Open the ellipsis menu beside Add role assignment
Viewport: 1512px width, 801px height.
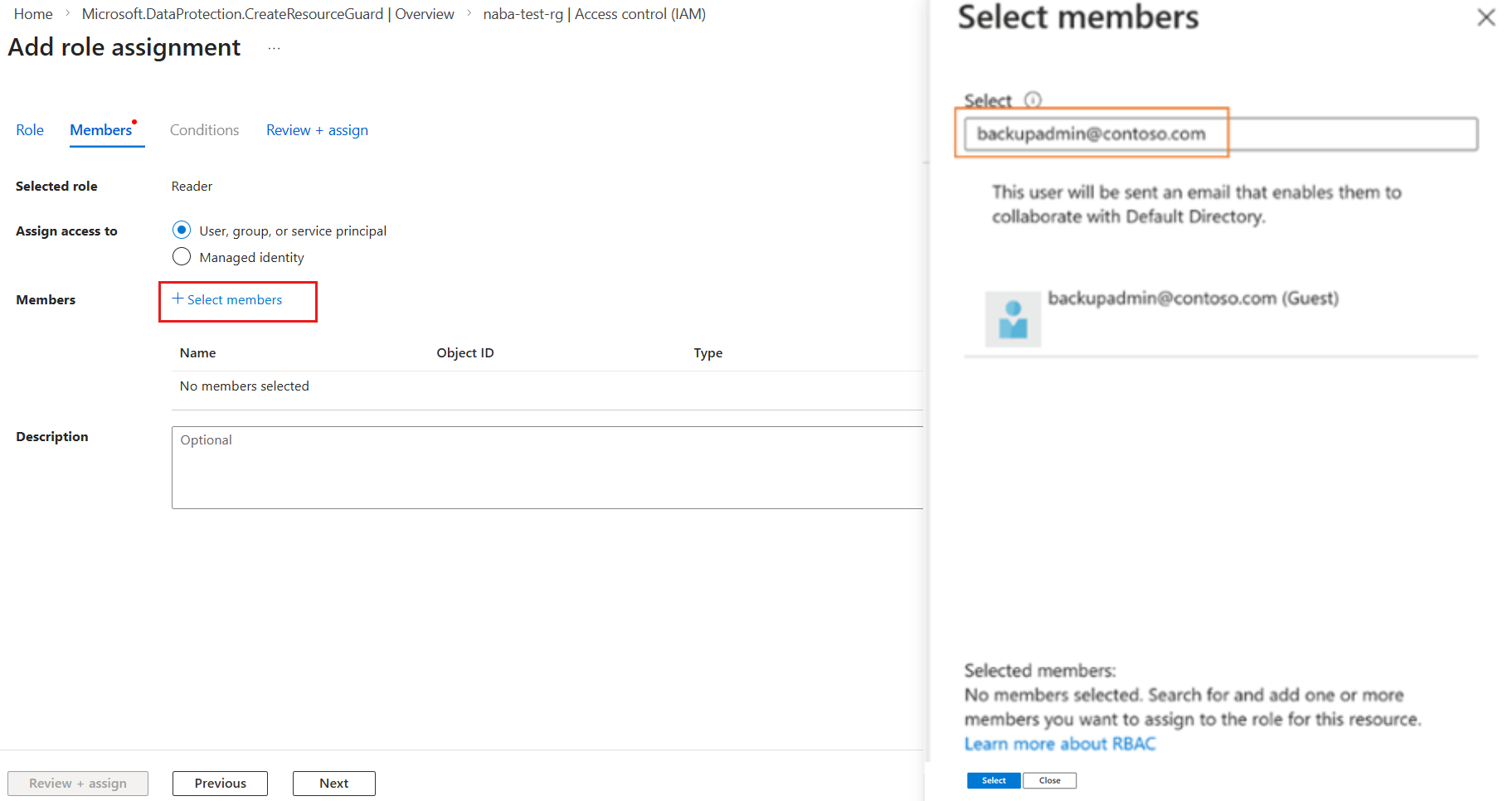tap(274, 49)
